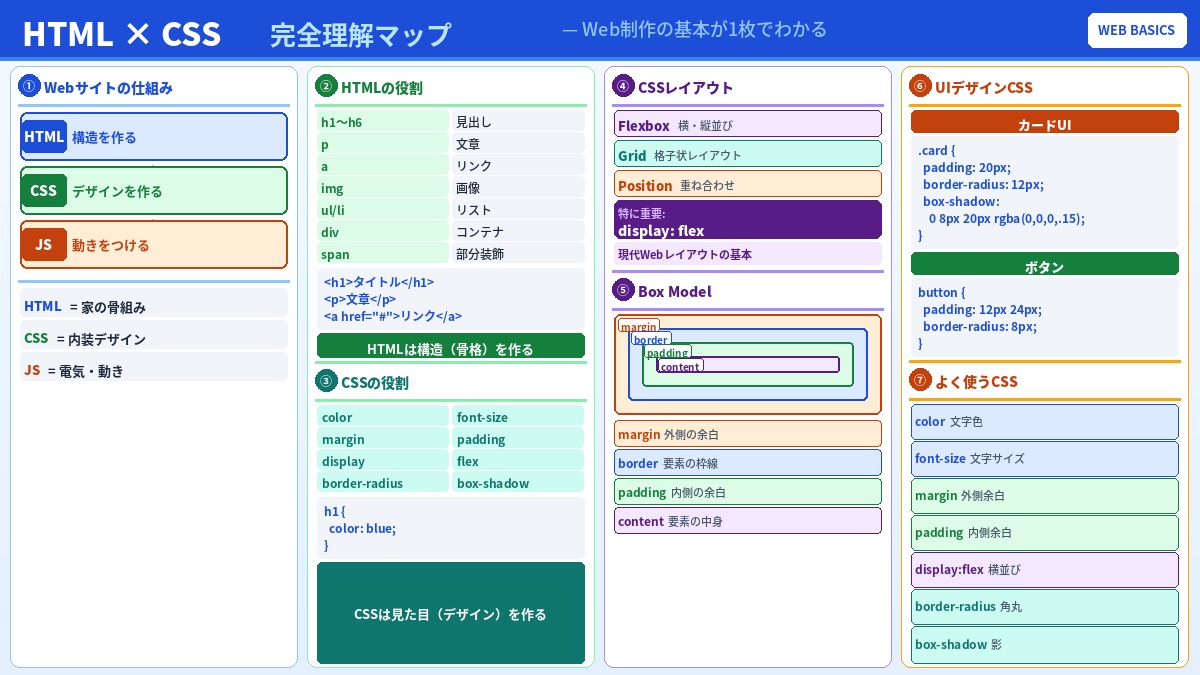Select the circled number 7 badge

coord(919,380)
